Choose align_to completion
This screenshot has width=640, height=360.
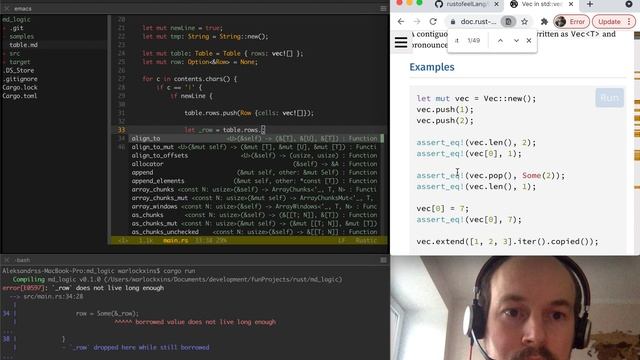[x=254, y=138]
